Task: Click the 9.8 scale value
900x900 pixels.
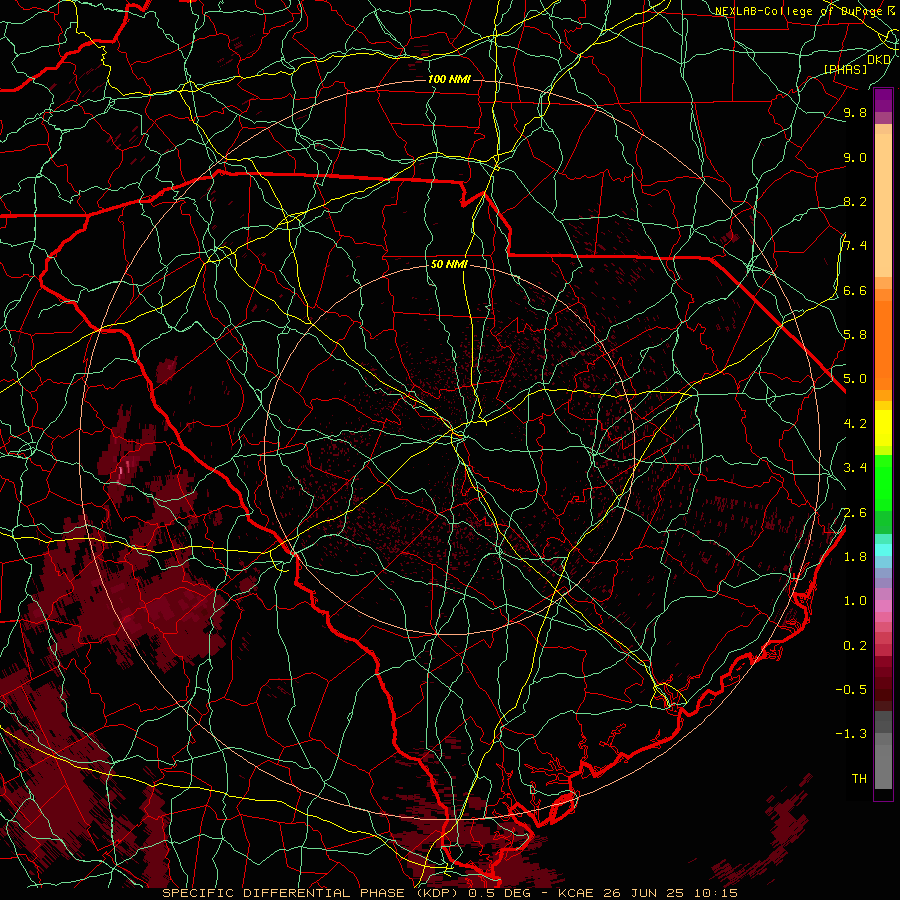Action: click(x=855, y=112)
